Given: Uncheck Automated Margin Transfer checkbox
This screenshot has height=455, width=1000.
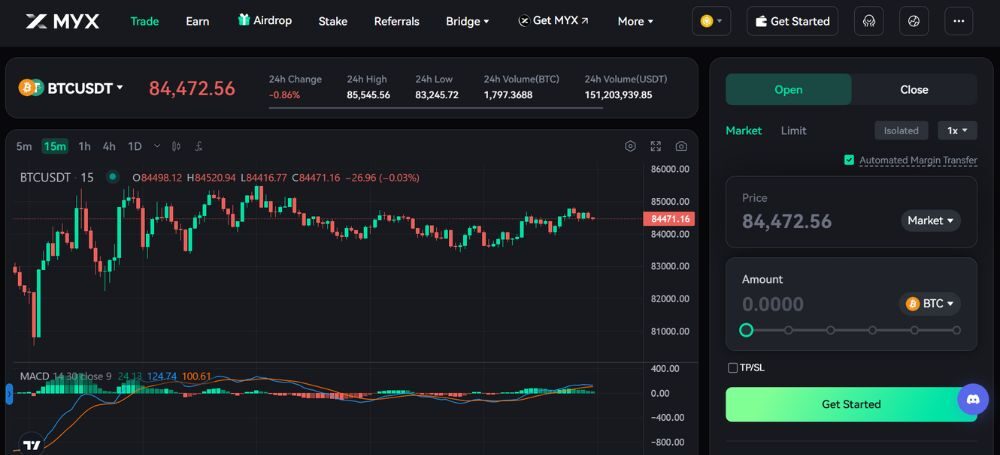Looking at the screenshot, I should click(848, 160).
